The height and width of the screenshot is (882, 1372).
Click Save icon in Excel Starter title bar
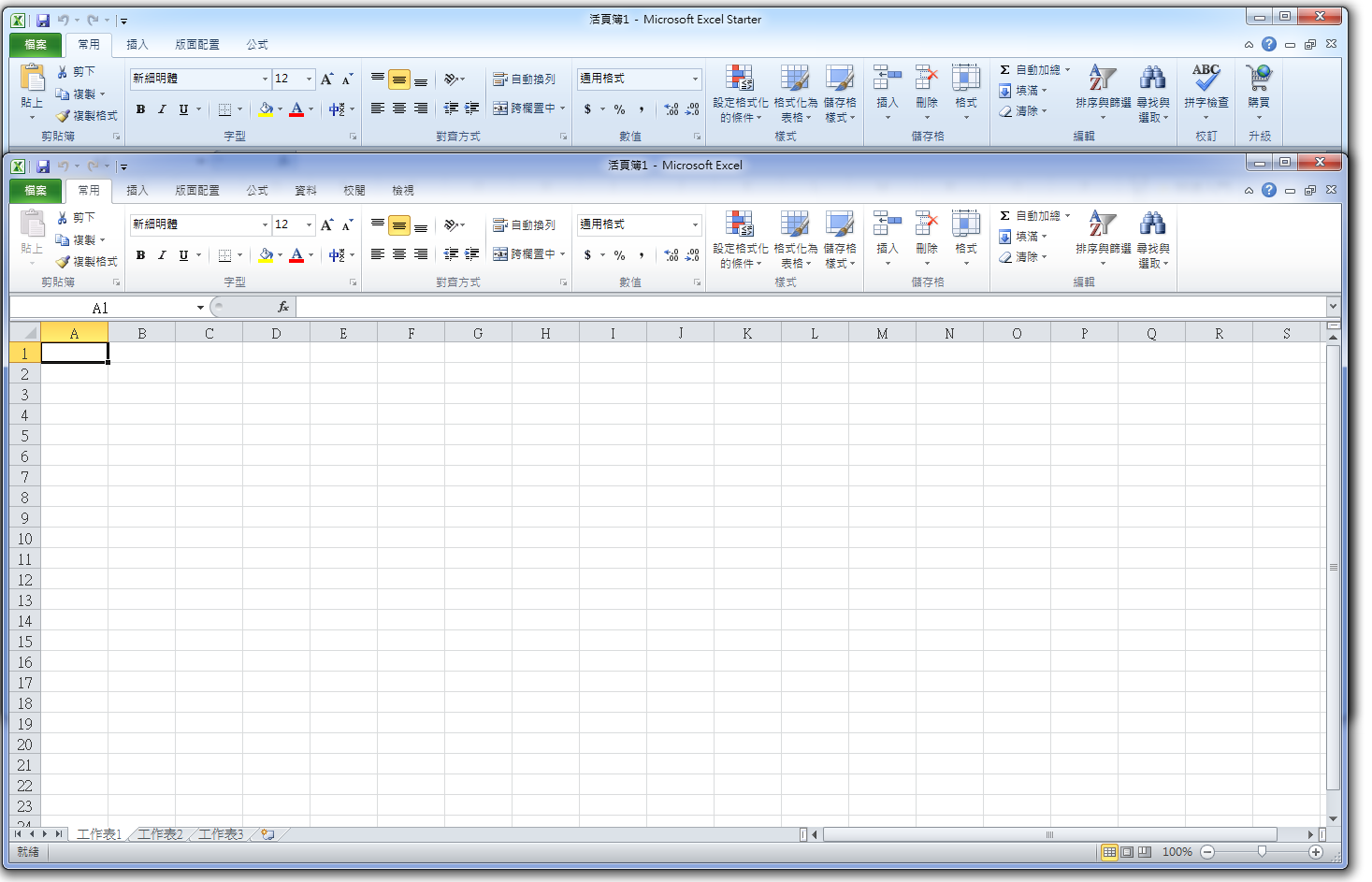pos(43,21)
